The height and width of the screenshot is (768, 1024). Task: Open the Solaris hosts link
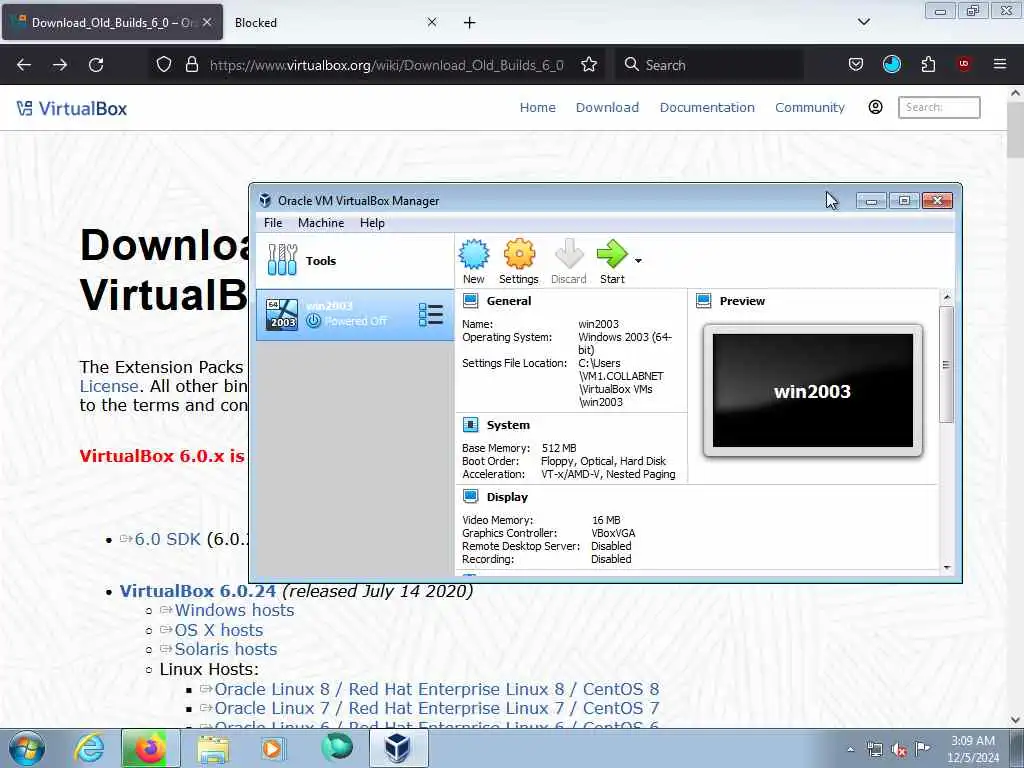tap(226, 649)
